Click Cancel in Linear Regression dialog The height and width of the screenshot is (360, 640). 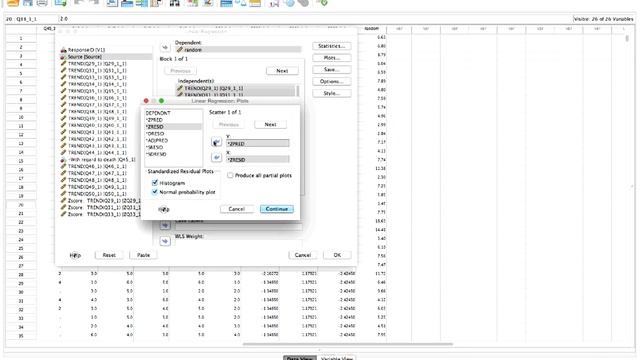pos(303,255)
